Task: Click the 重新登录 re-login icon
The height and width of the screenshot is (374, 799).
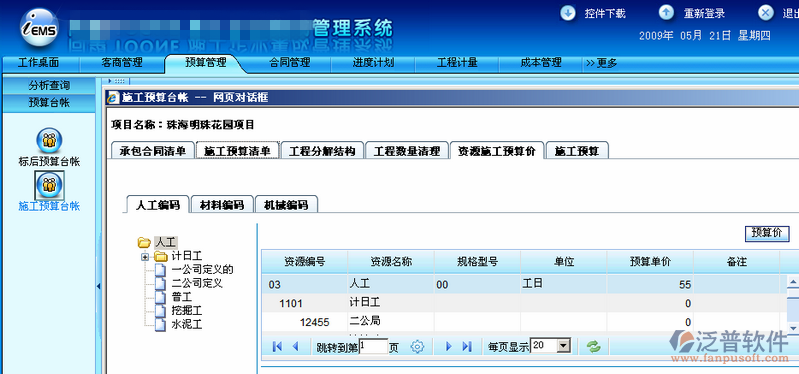Action: [x=667, y=13]
